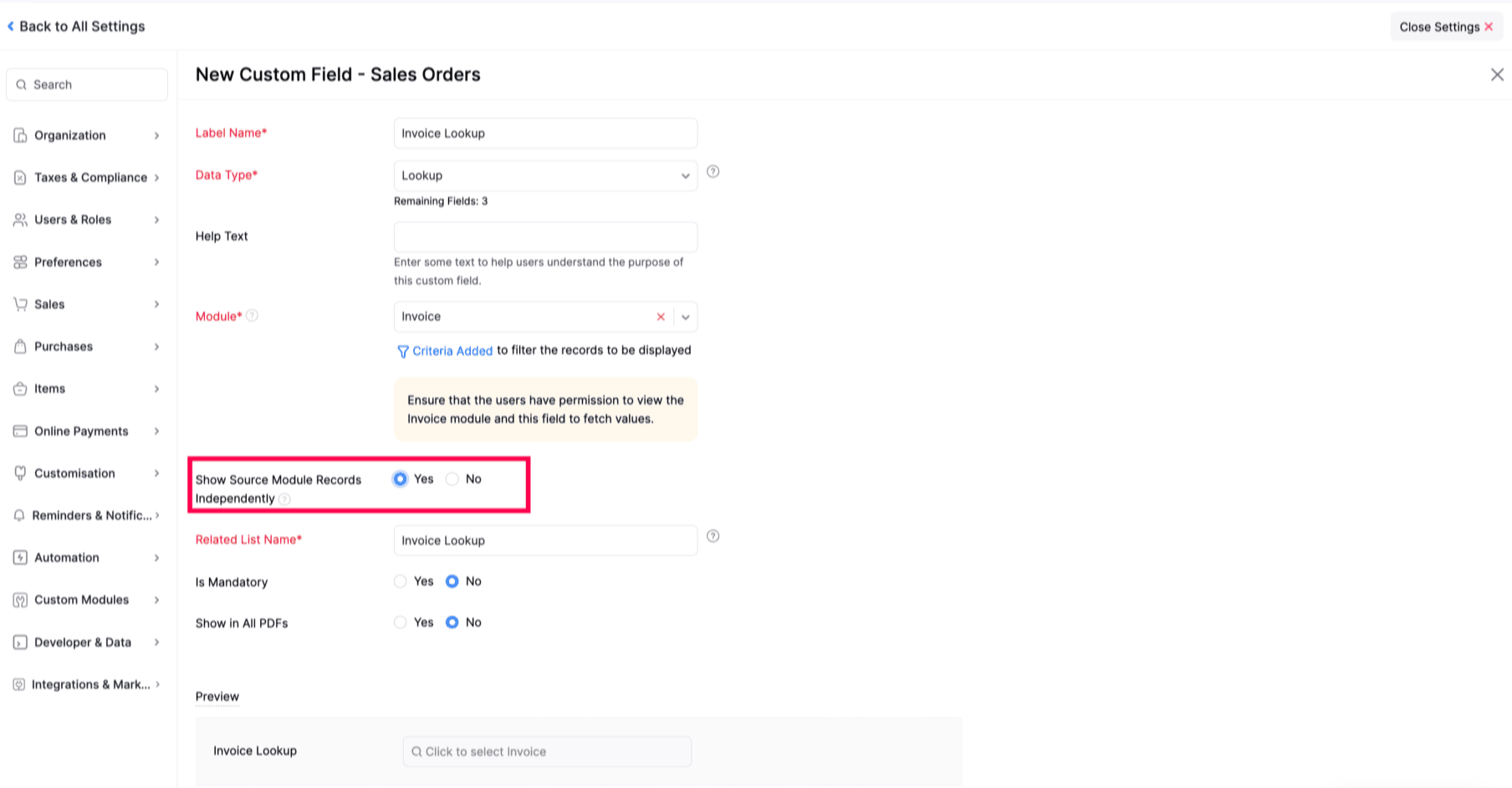Viewport: 1512px width, 788px height.
Task: Select Yes for Show Source Module Records
Action: coord(401,479)
